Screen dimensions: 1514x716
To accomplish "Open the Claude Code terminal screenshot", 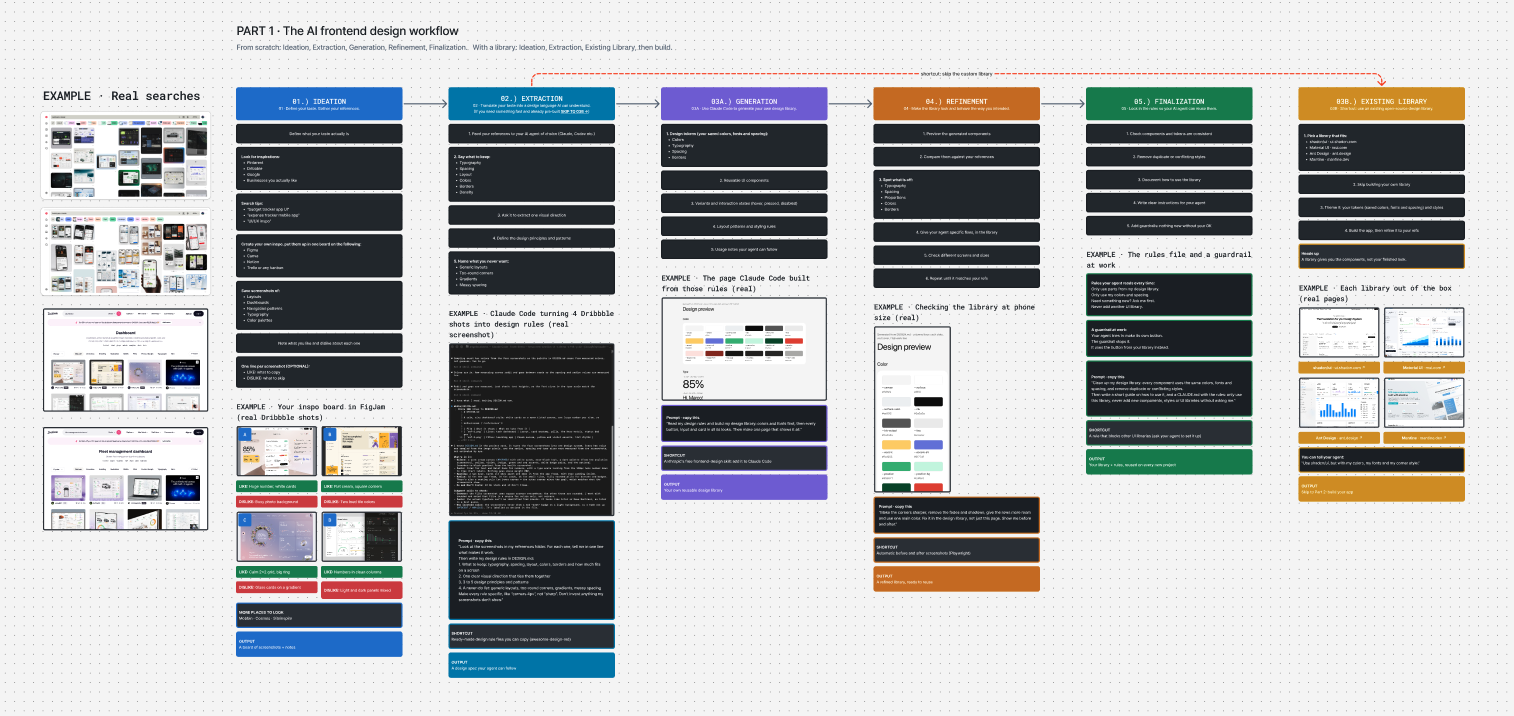I will 531,430.
